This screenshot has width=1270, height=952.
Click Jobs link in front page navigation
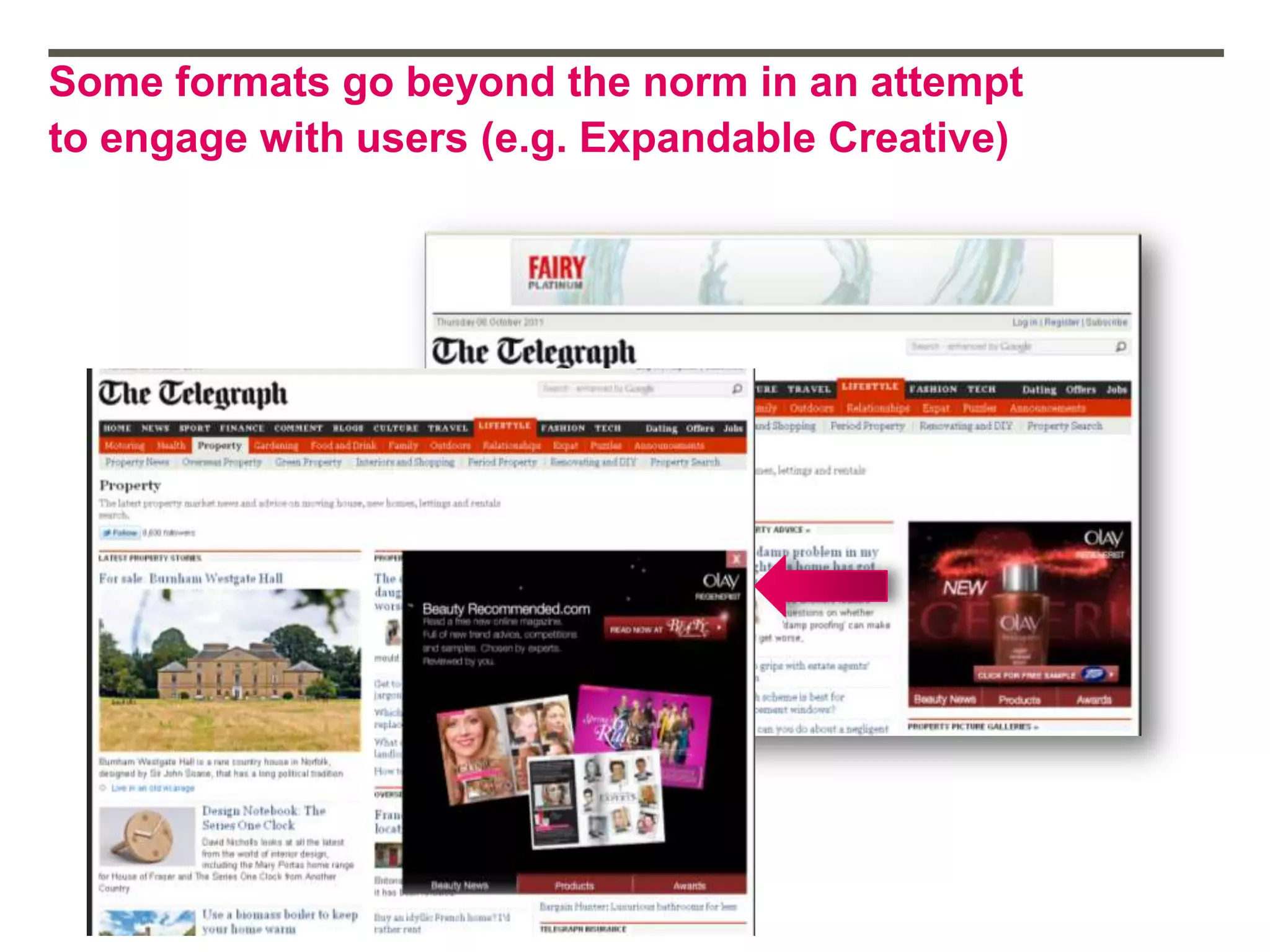click(x=733, y=428)
